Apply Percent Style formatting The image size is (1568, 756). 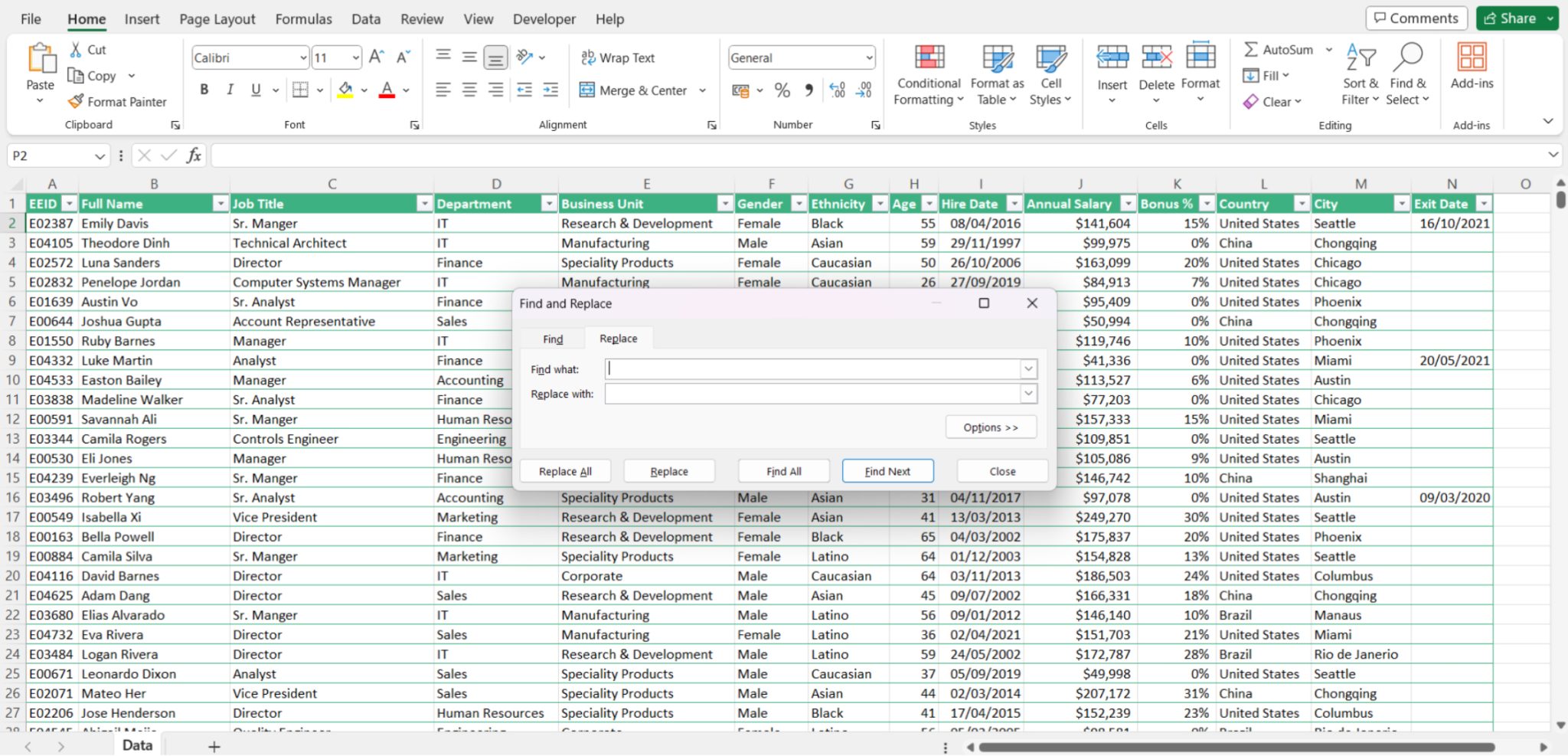[x=782, y=90]
